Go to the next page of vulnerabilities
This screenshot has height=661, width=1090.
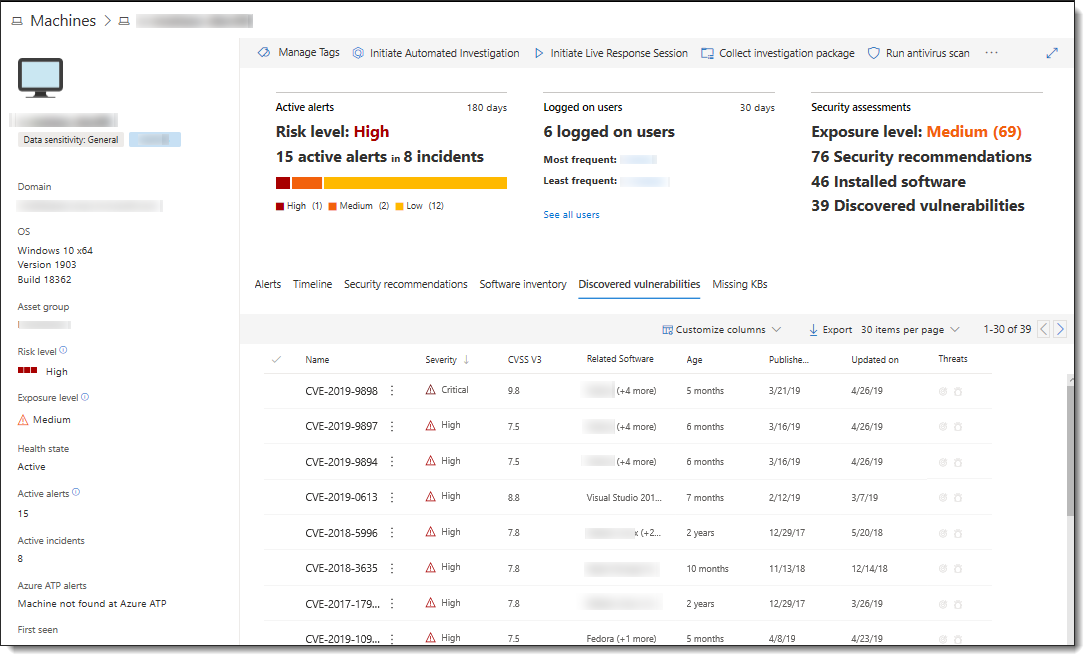click(x=1060, y=329)
